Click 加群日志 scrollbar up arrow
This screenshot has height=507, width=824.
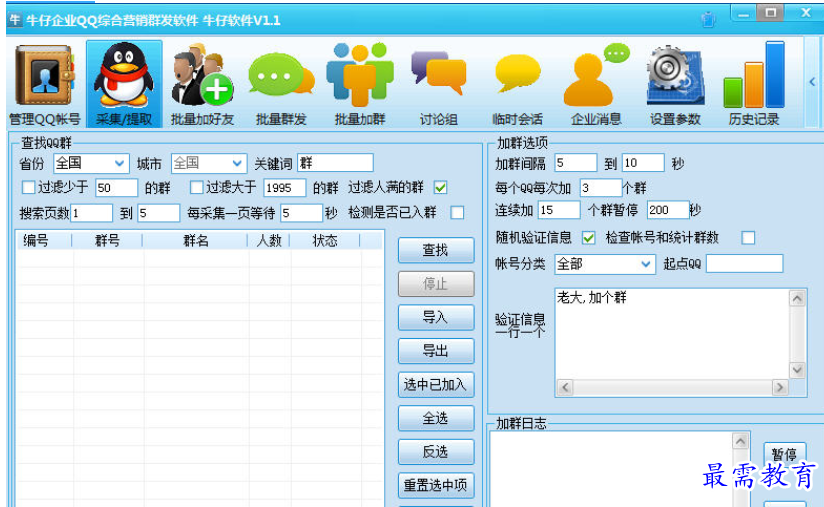click(x=740, y=441)
